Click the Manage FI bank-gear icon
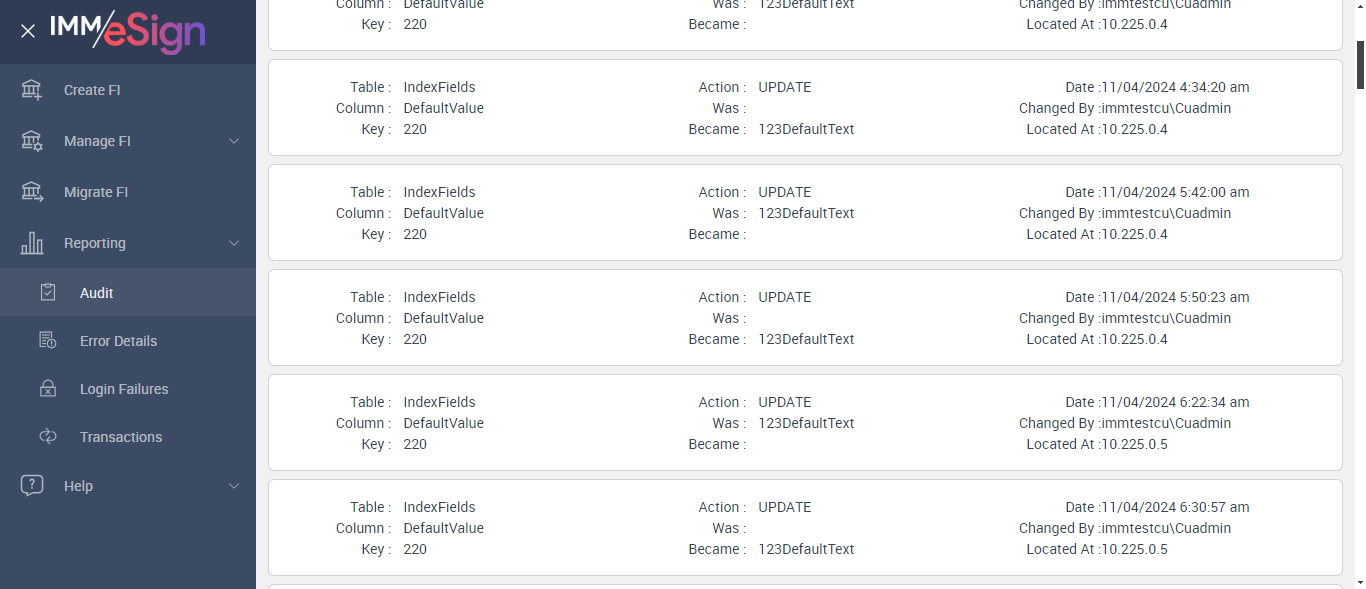Viewport: 1366px width, 589px height. click(x=32, y=141)
